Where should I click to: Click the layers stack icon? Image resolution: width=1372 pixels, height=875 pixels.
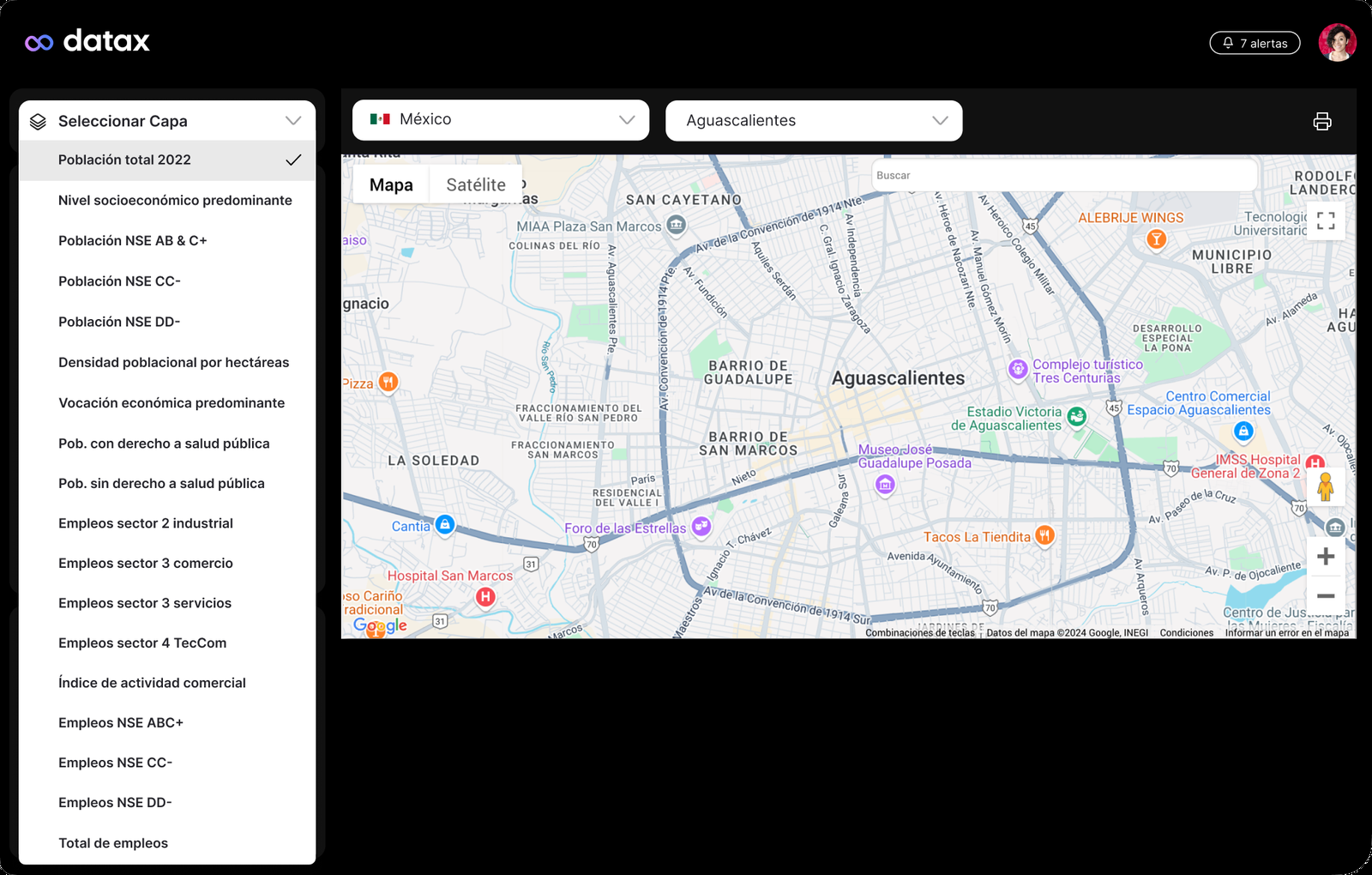pos(38,122)
